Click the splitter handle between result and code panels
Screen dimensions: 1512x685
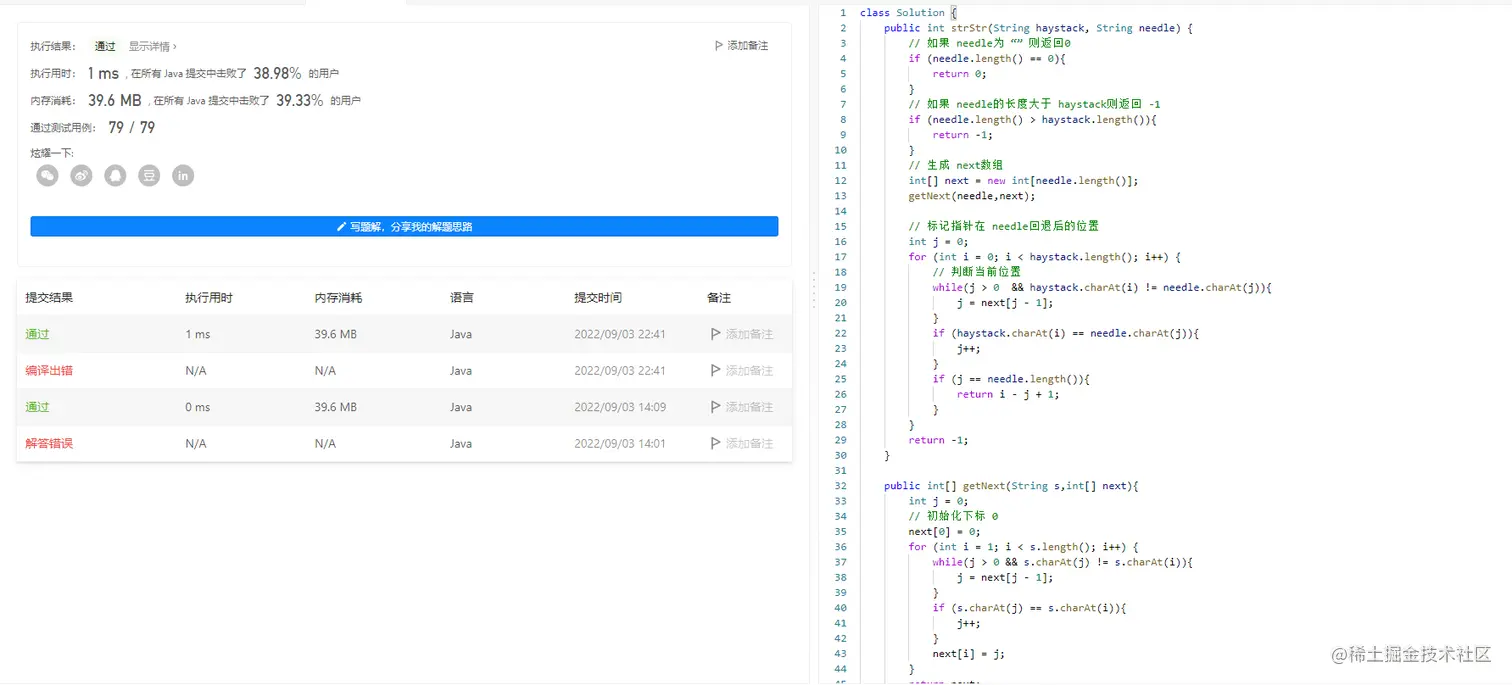point(813,288)
